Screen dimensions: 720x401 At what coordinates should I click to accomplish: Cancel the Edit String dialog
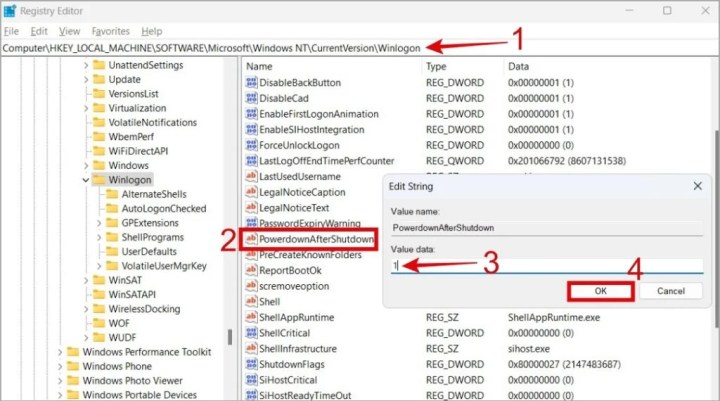[670, 291]
